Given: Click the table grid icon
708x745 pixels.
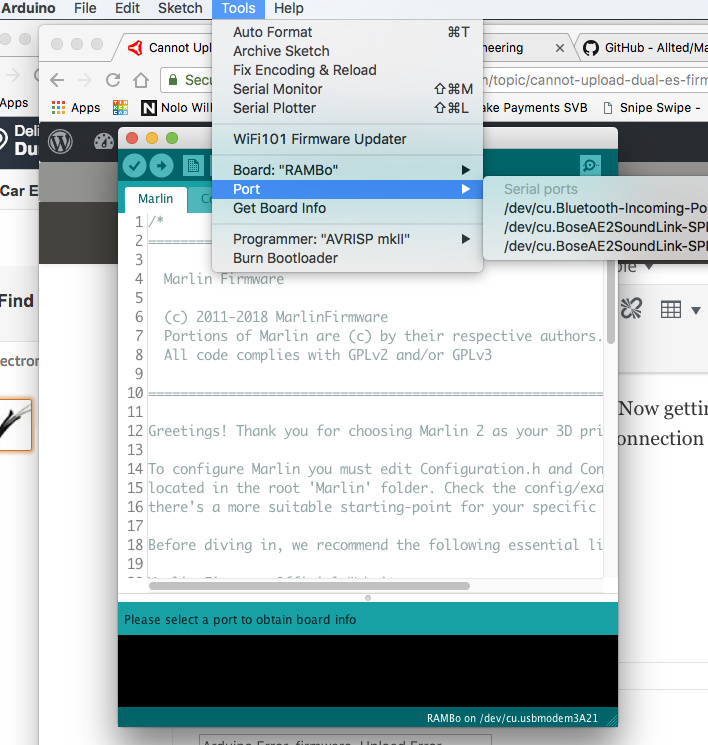Looking at the screenshot, I should point(671,310).
